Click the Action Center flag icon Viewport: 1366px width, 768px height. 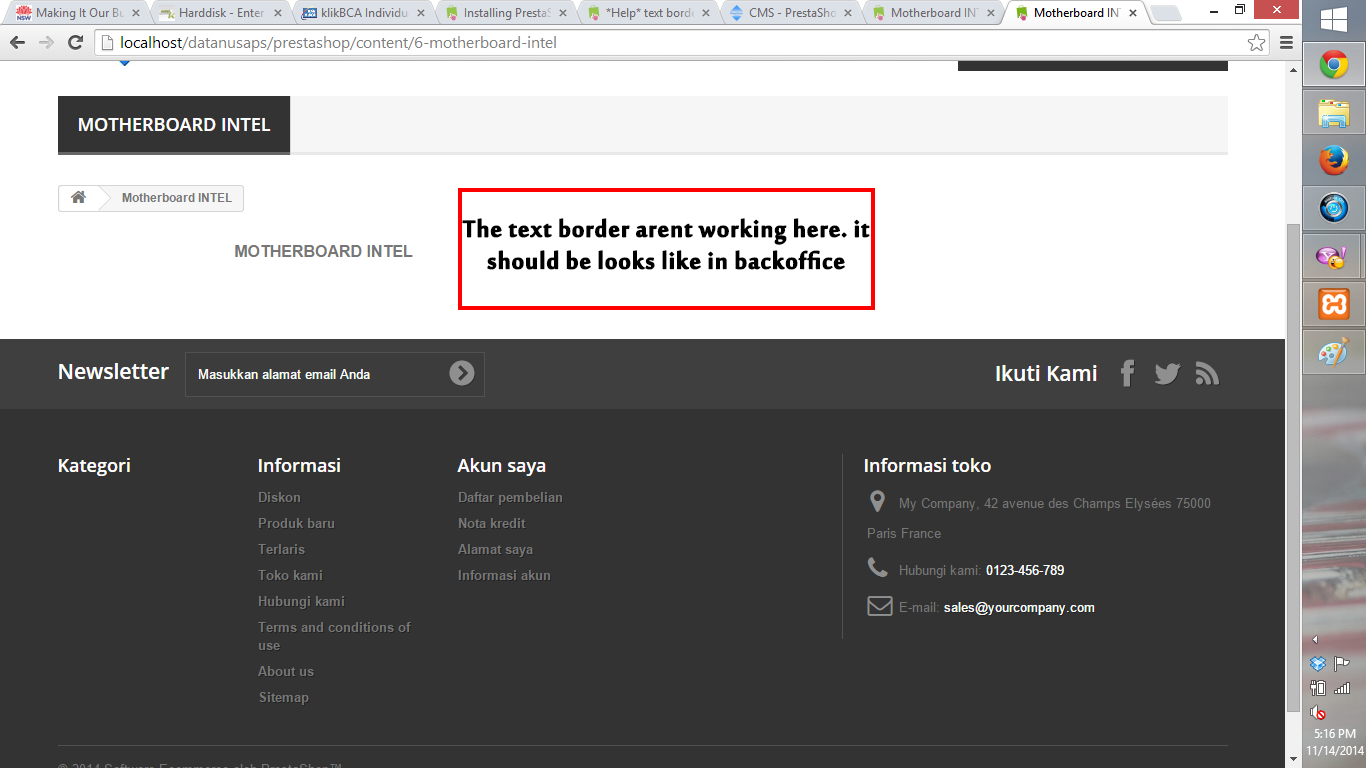[x=1342, y=664]
